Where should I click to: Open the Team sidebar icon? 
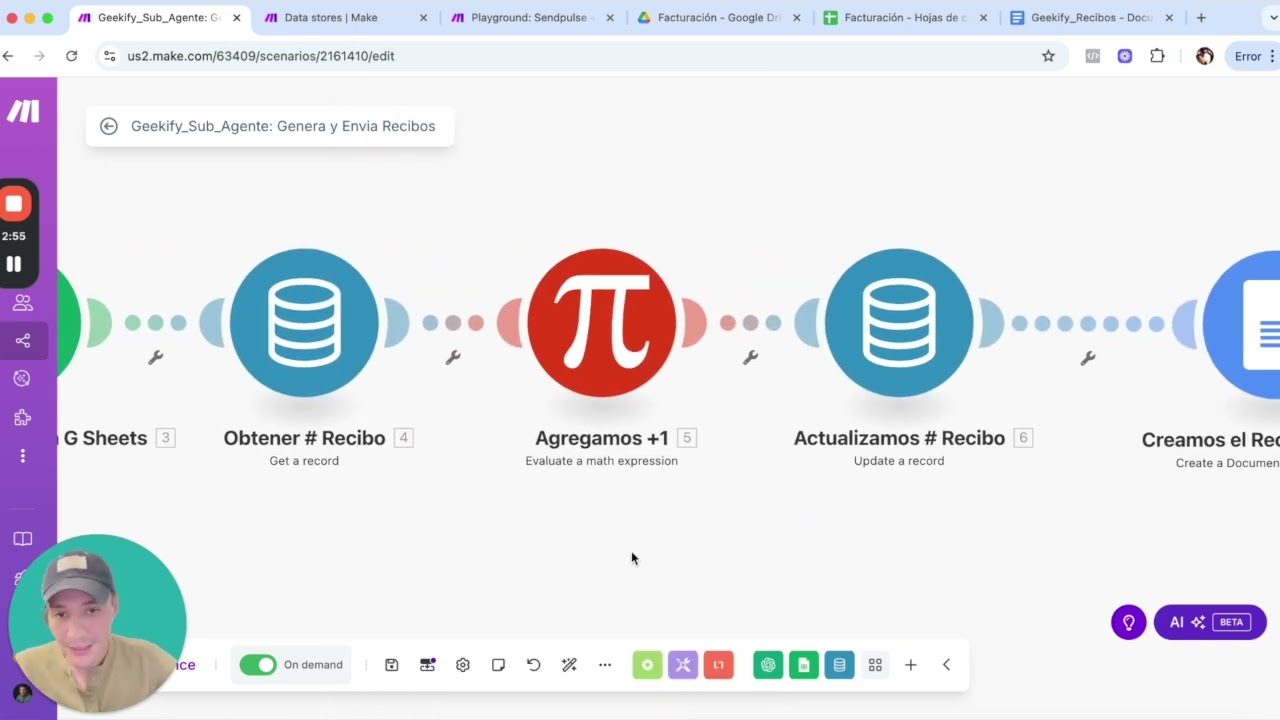tap(23, 303)
